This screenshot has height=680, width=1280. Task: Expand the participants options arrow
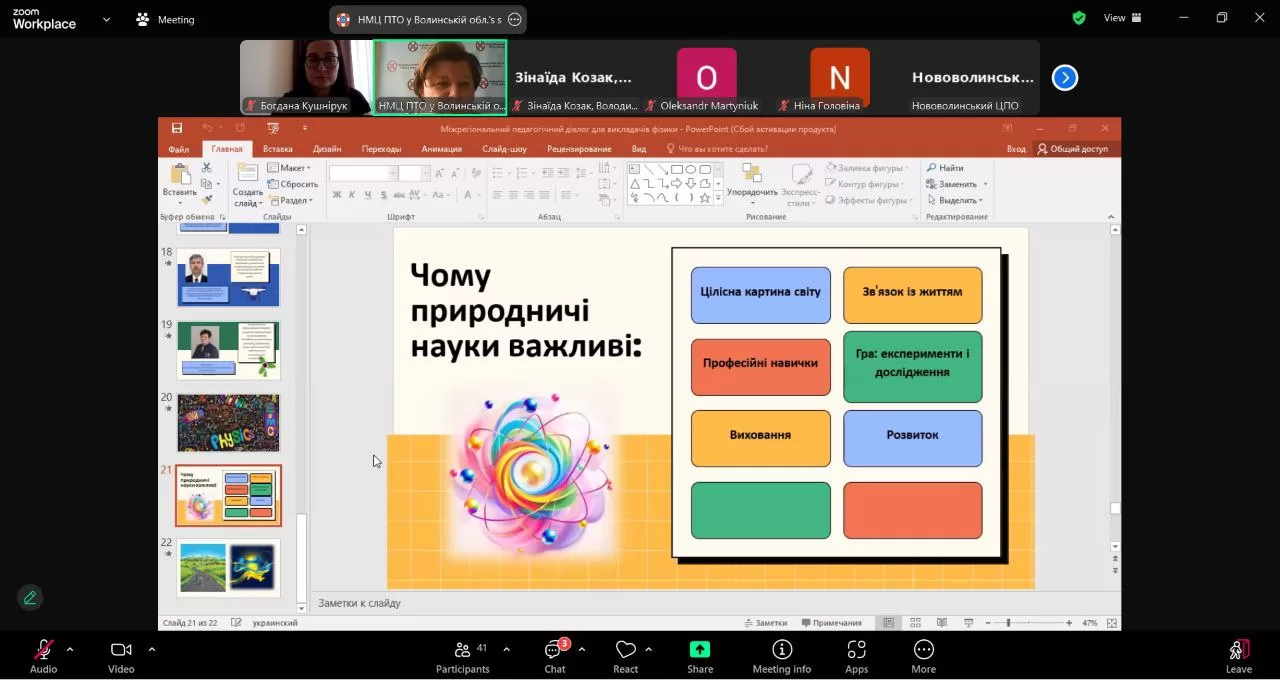coord(506,649)
